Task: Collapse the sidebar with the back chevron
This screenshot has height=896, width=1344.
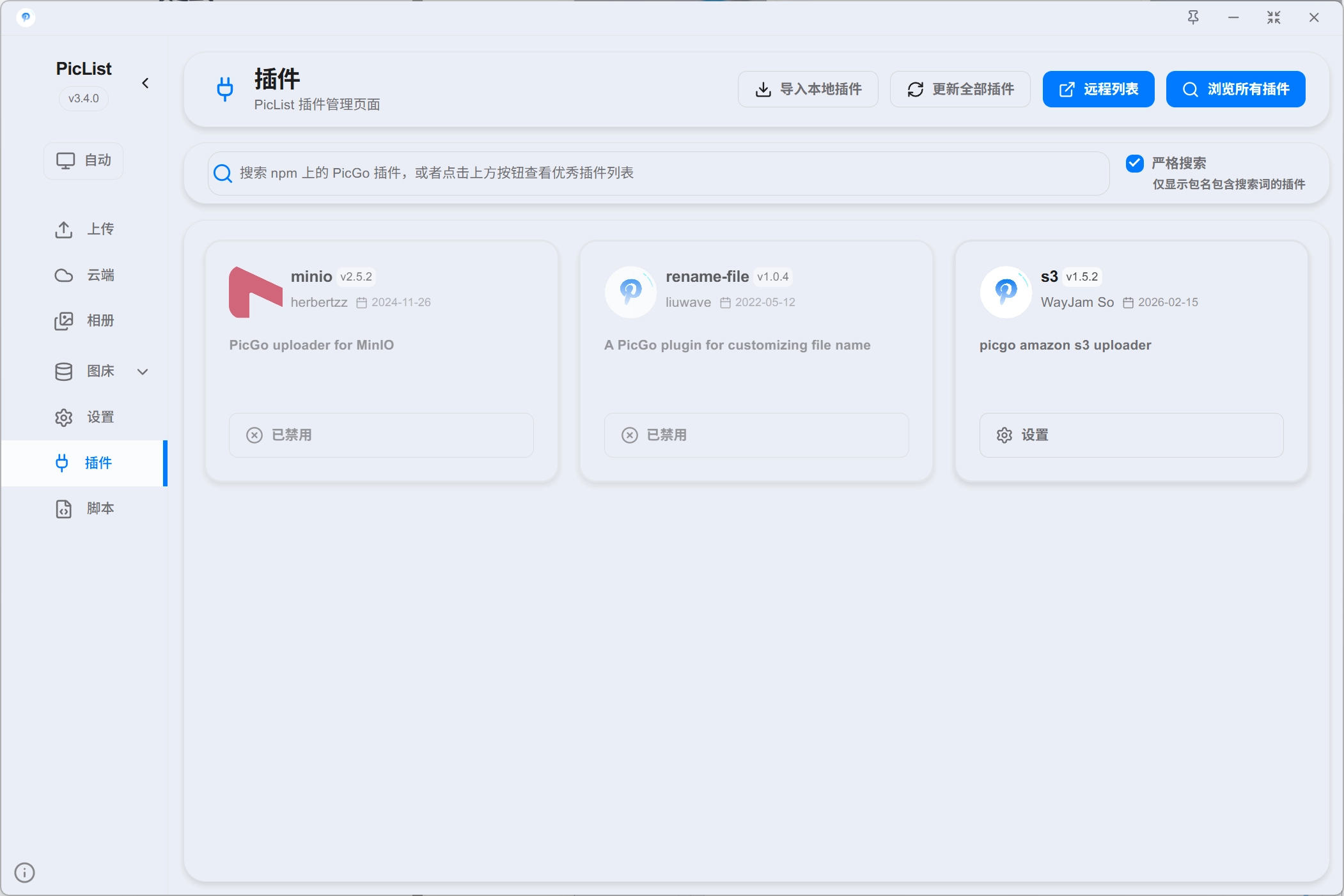Action: [145, 83]
